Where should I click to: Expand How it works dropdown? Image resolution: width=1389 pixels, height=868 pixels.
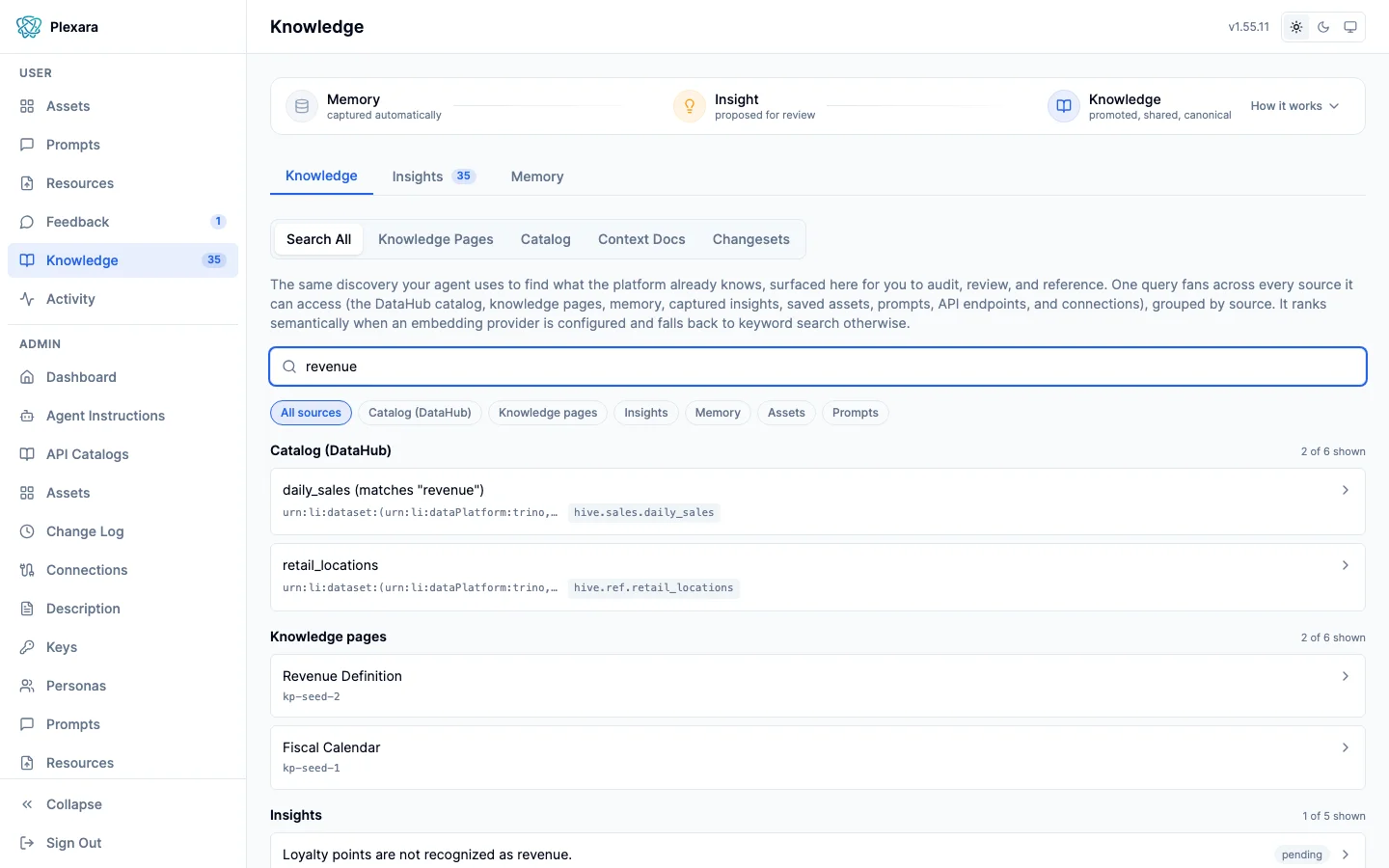[1294, 106]
